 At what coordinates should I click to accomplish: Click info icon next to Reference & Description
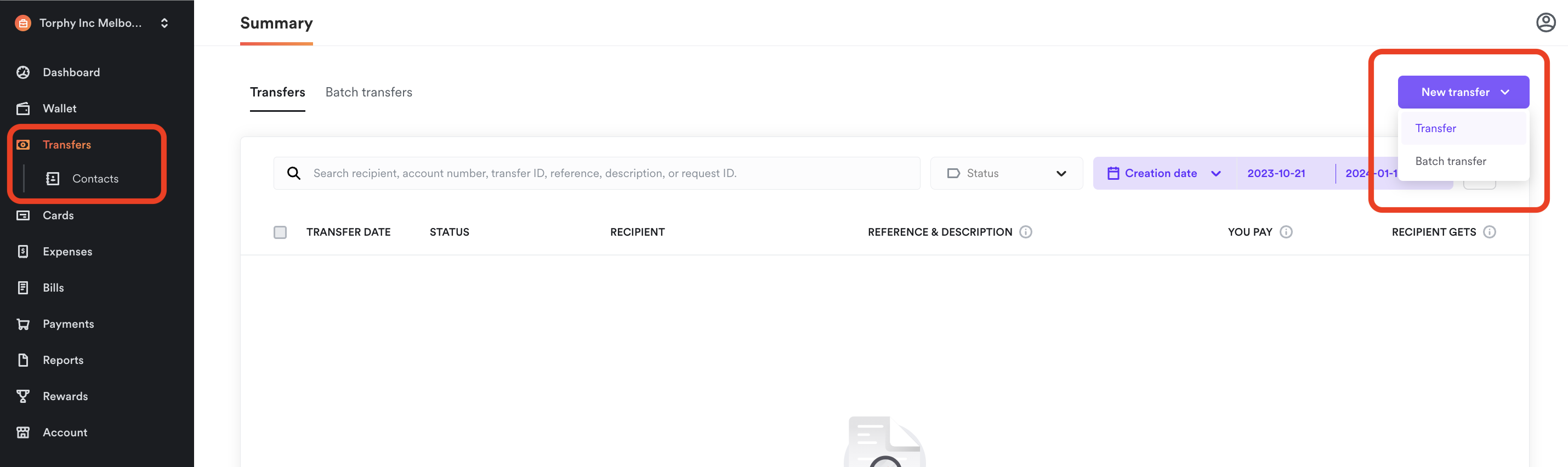(x=1025, y=232)
